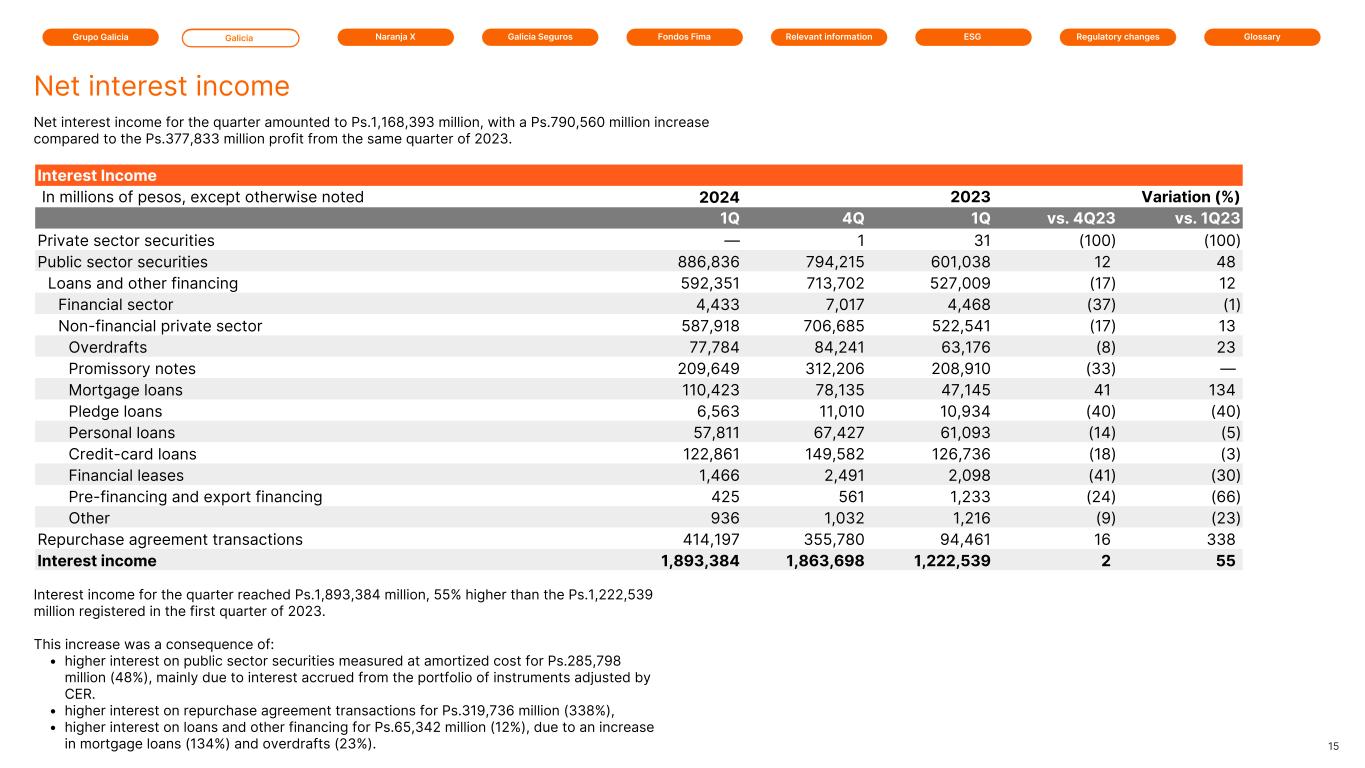1365x768 pixels.
Task: Click the Repurchase agreement transactions row label
Action: (169, 540)
